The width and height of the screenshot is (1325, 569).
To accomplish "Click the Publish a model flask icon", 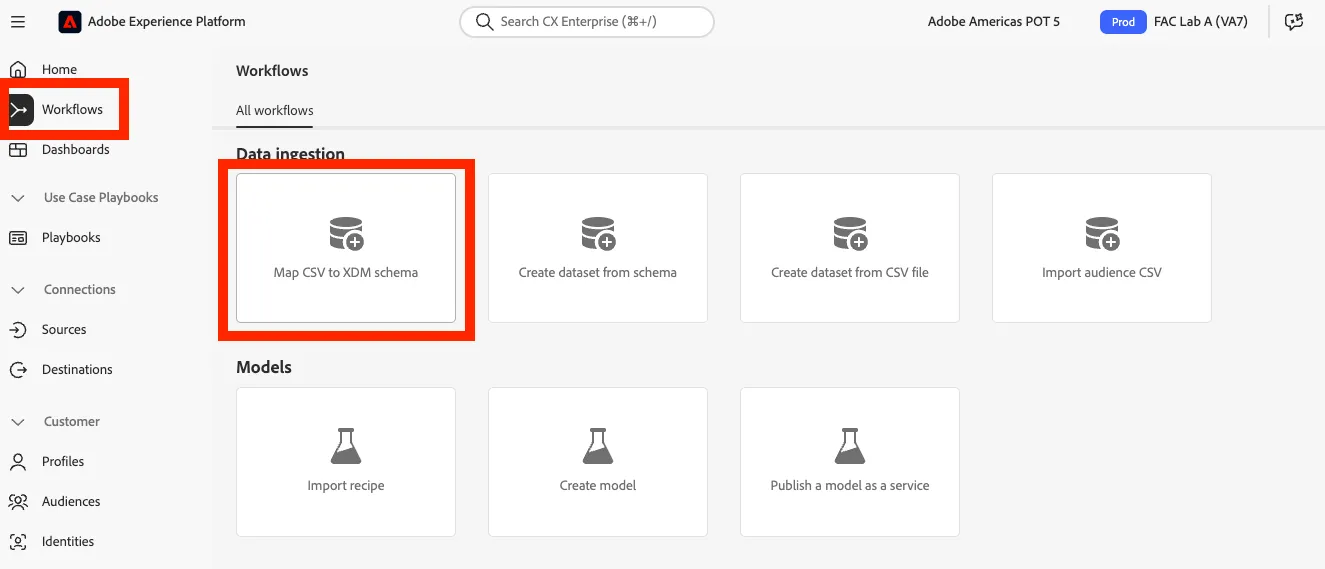I will click(850, 446).
